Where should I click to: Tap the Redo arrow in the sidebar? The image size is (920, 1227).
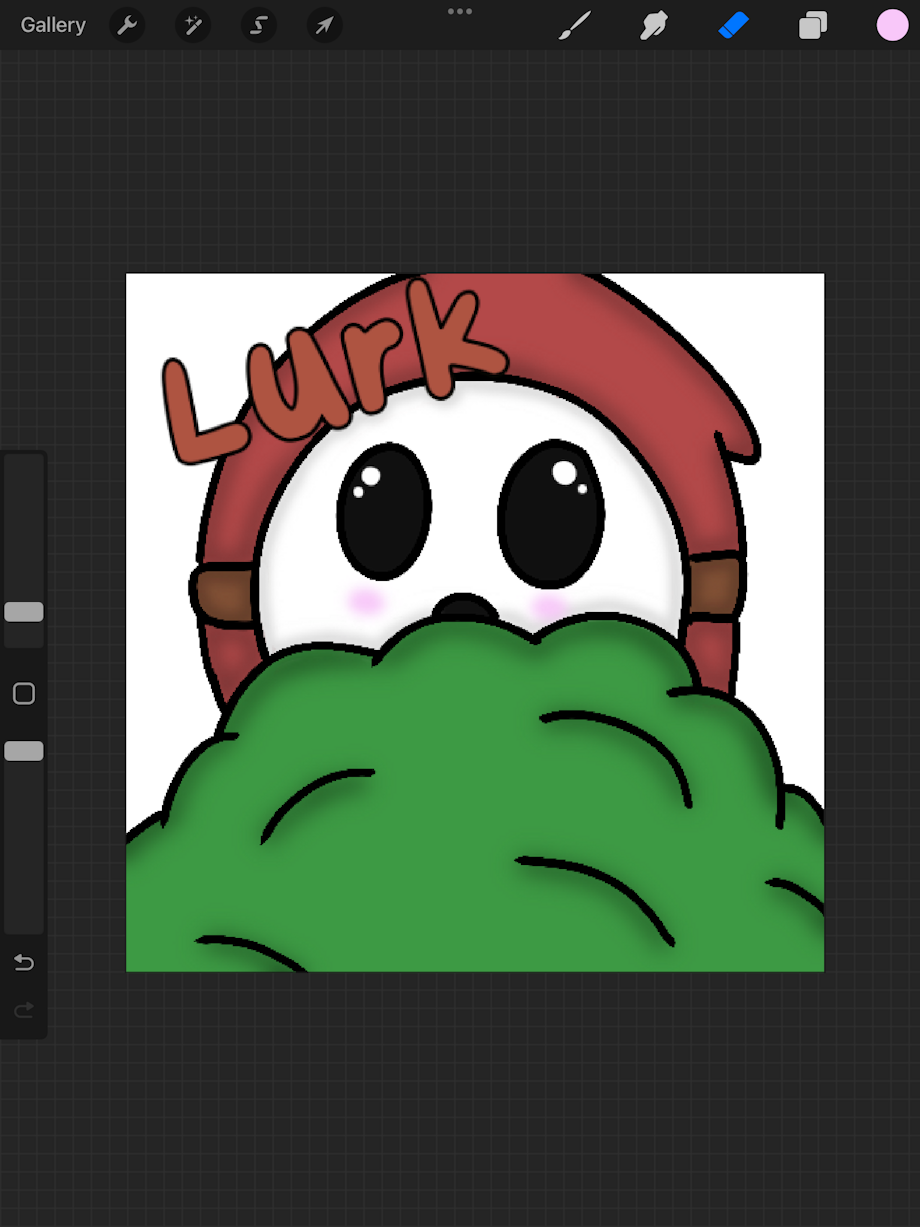click(24, 1010)
